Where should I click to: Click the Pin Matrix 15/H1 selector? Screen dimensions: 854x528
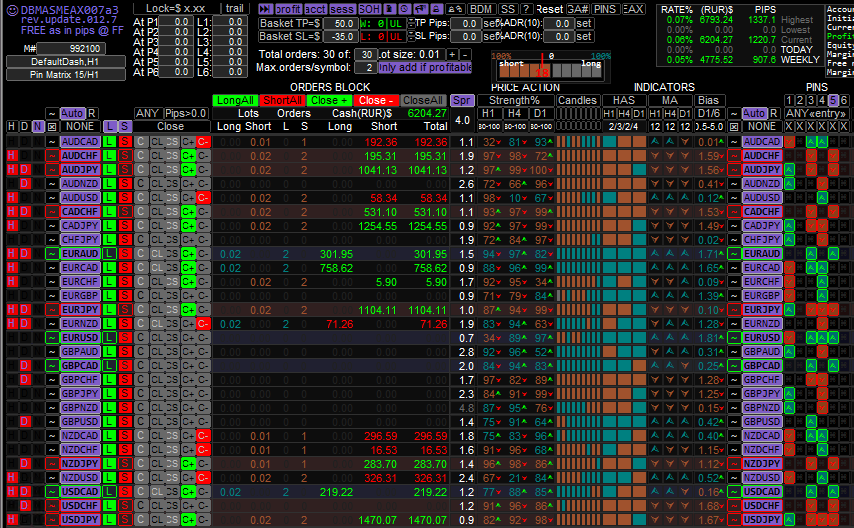click(65, 75)
